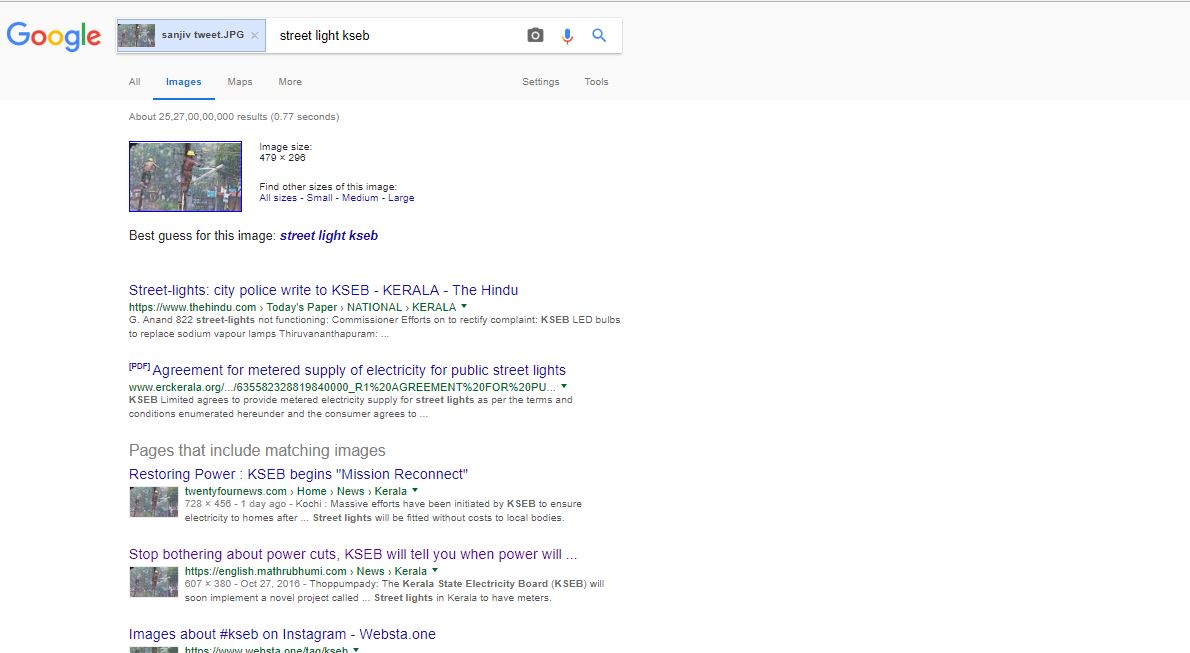This screenshot has width=1190, height=653.
Task: Click the KSEB Limited metered supply snippet
Action: click(351, 407)
